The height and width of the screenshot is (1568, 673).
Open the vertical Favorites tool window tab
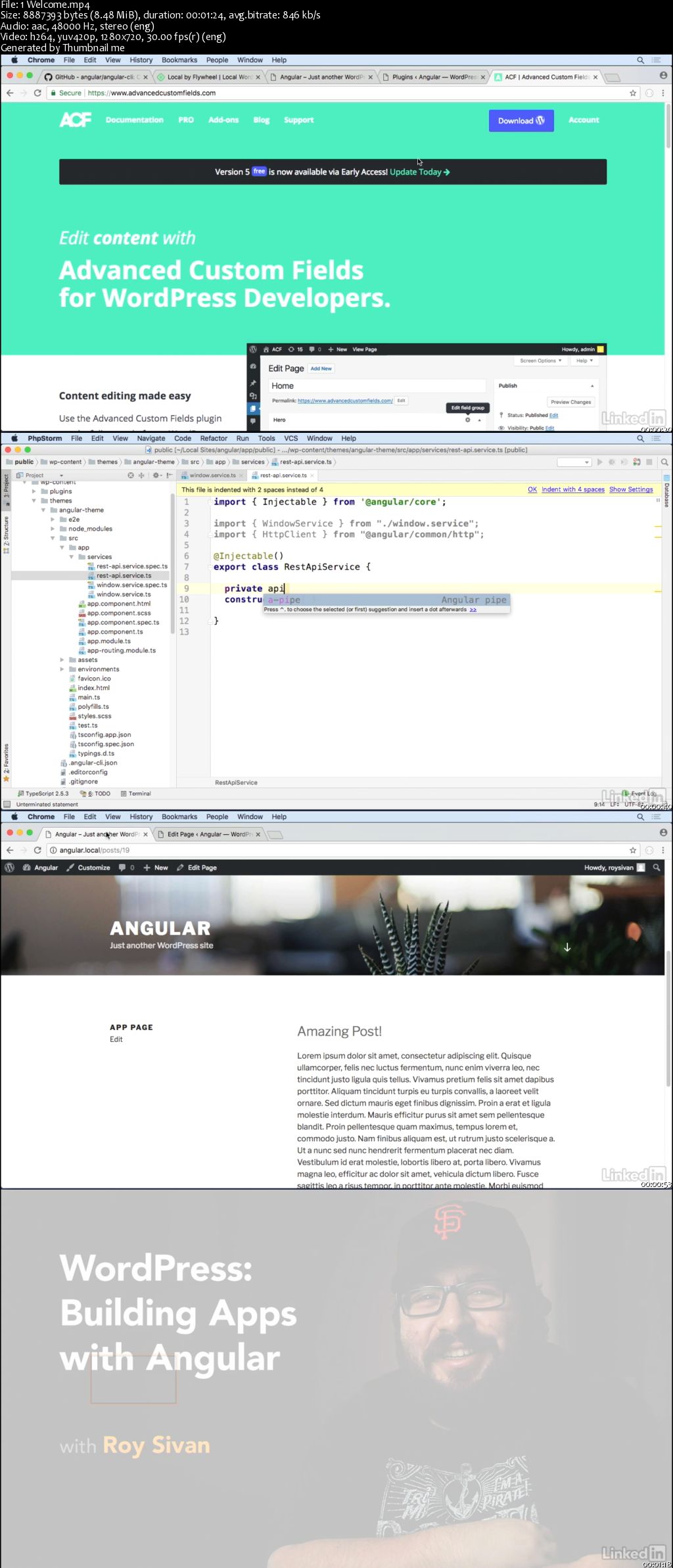coord(6,763)
